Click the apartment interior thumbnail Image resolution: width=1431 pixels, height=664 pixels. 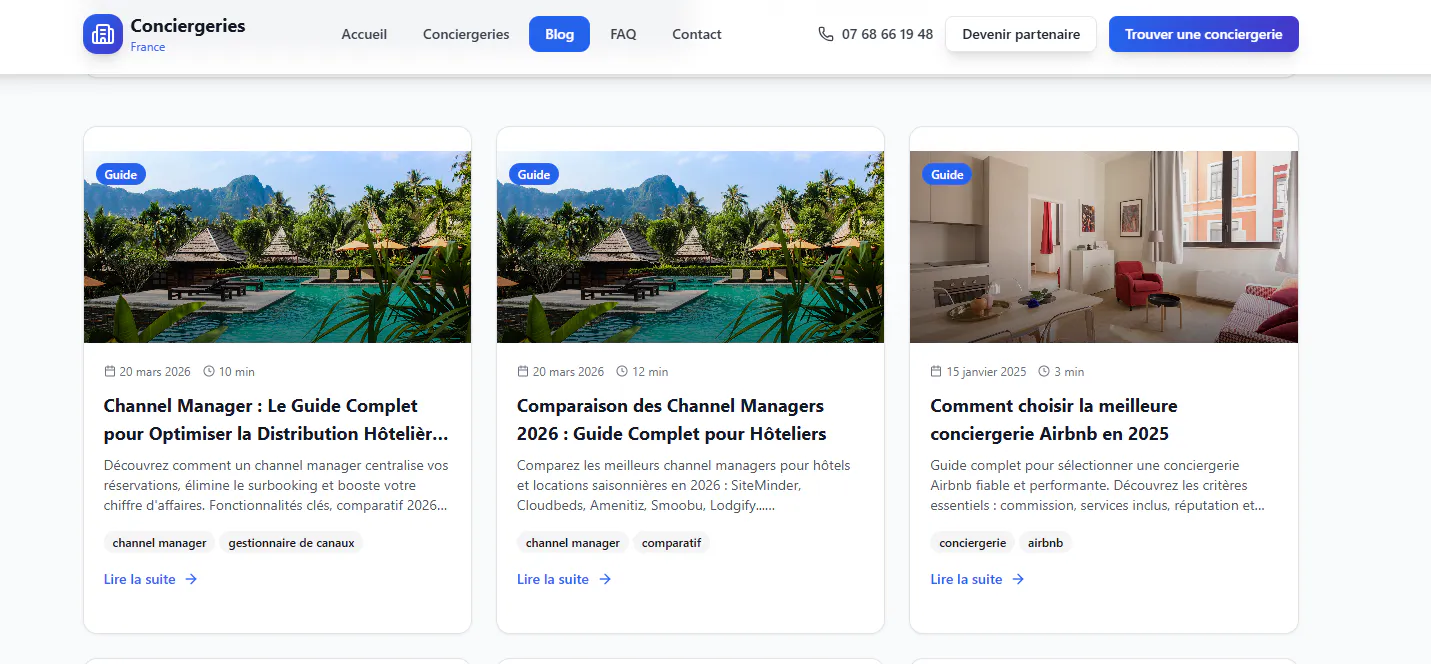pyautogui.click(x=1104, y=247)
